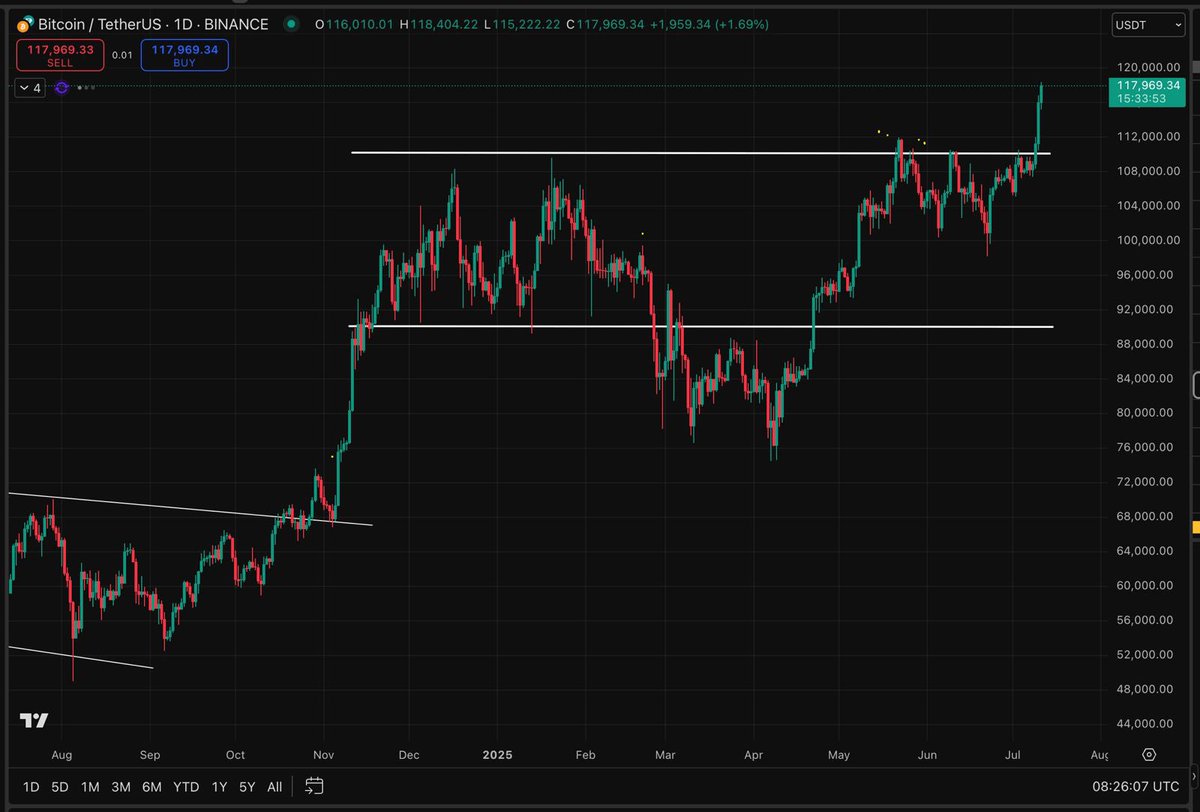Viewport: 1200px width, 812px height.
Task: Click the bold 2025 label on time axis
Action: [x=496, y=755]
